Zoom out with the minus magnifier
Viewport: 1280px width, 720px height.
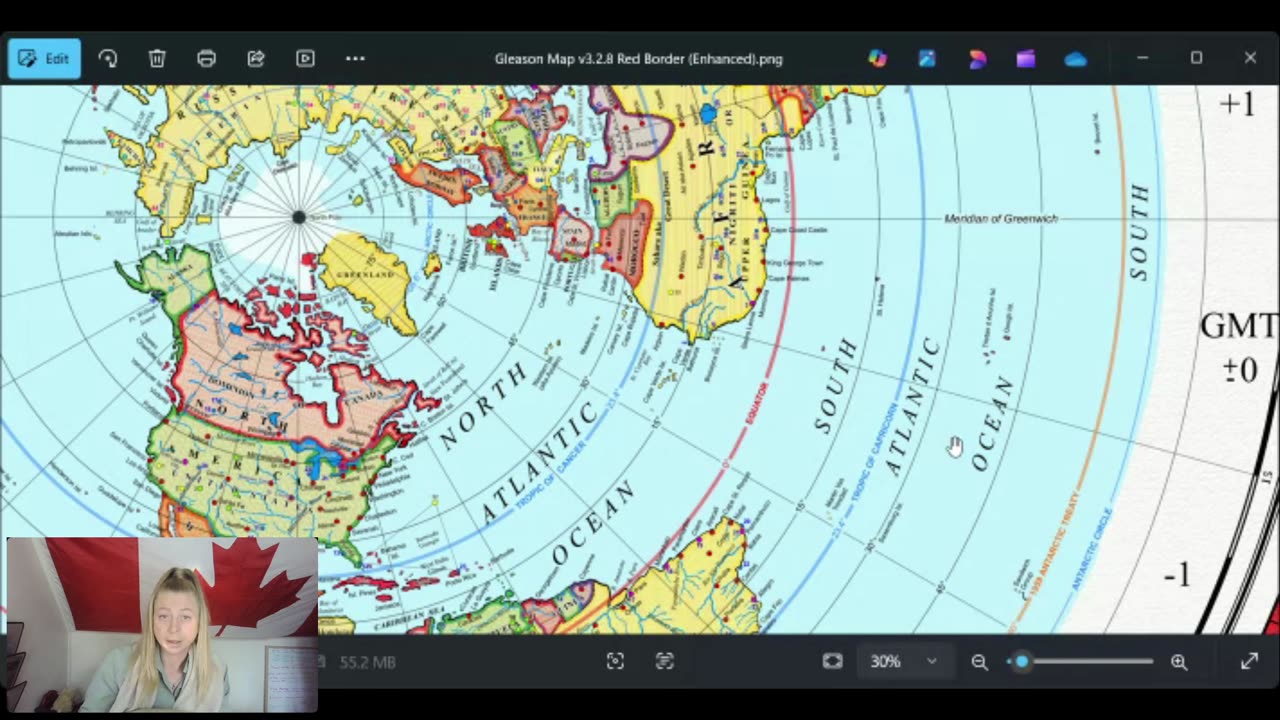(979, 661)
